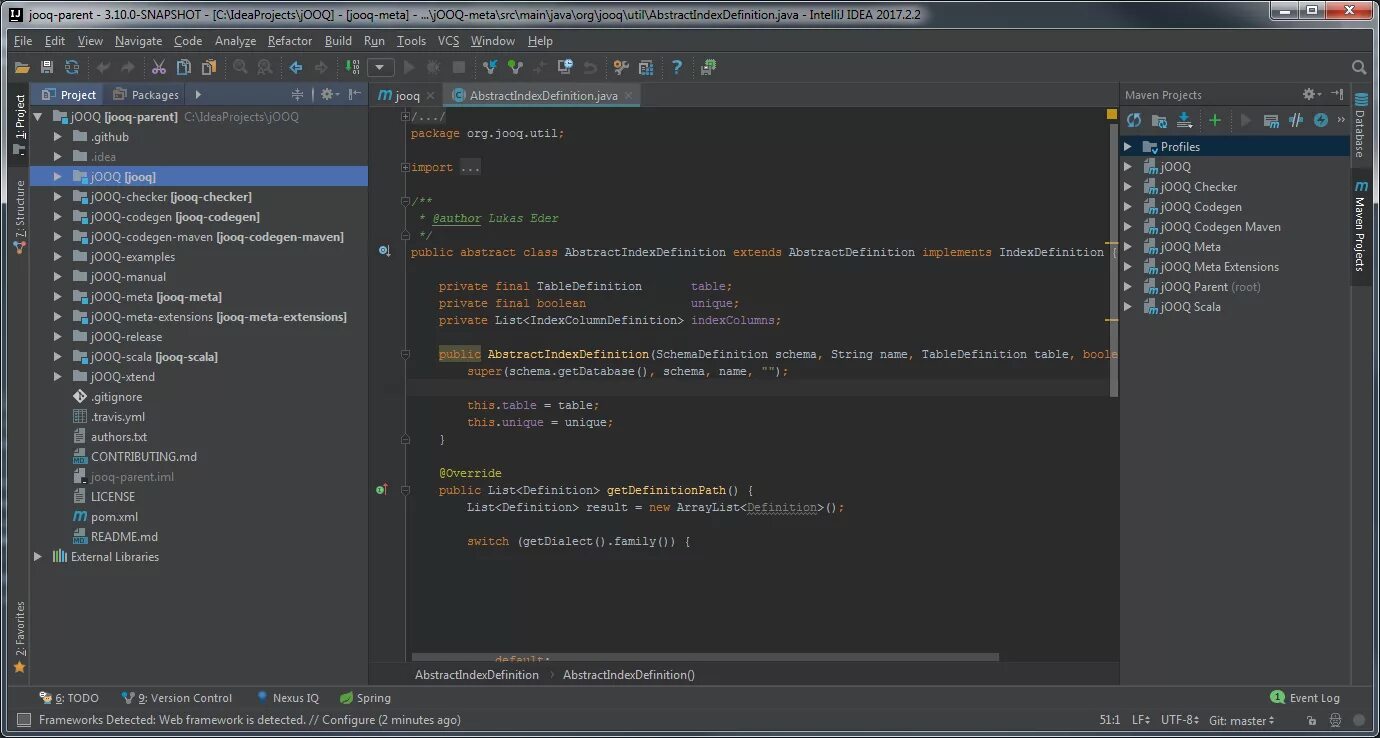The image size is (1380, 738).
Task: Click the Open file toolbar icon
Action: point(22,67)
